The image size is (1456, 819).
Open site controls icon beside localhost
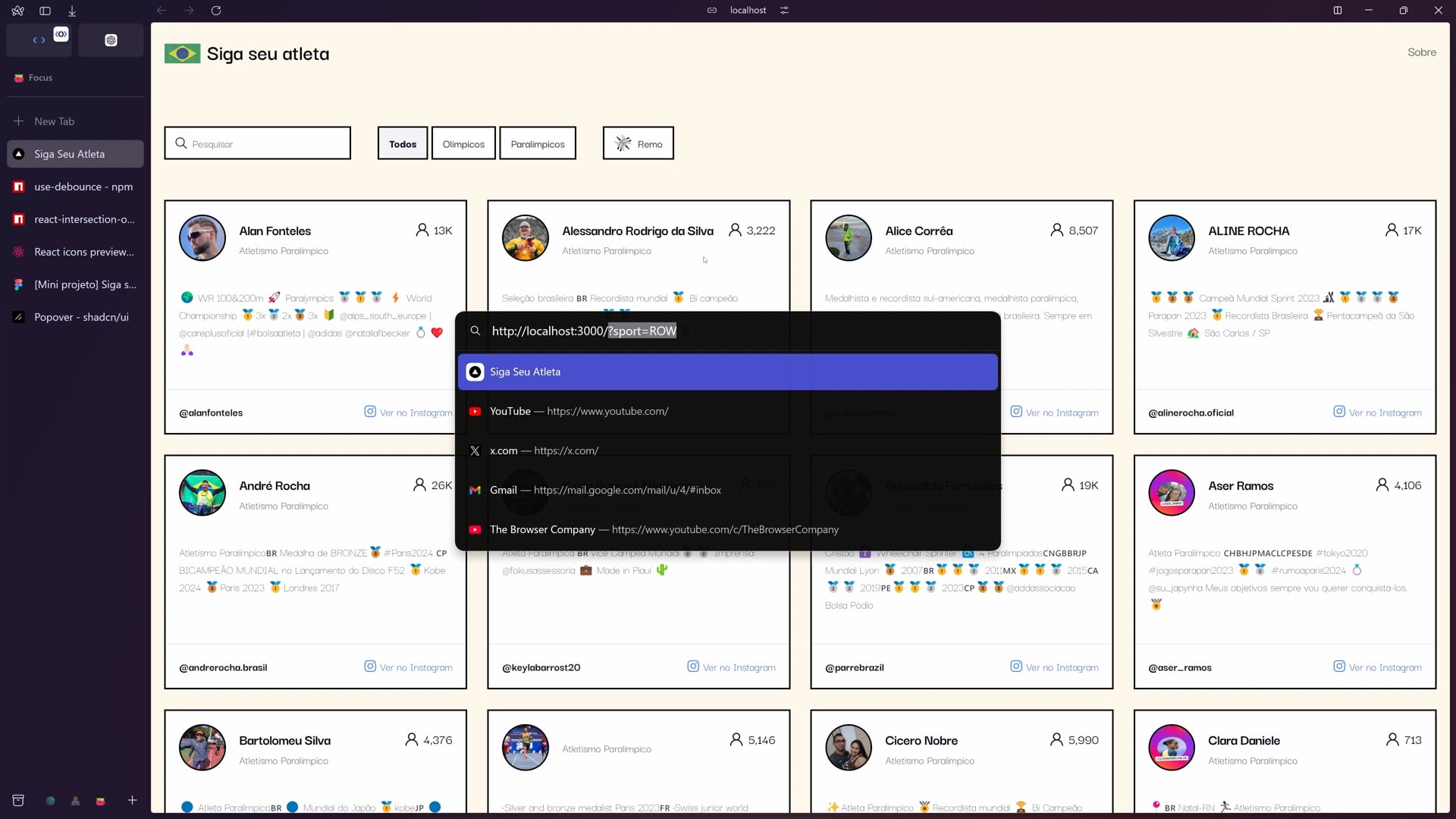click(x=785, y=11)
